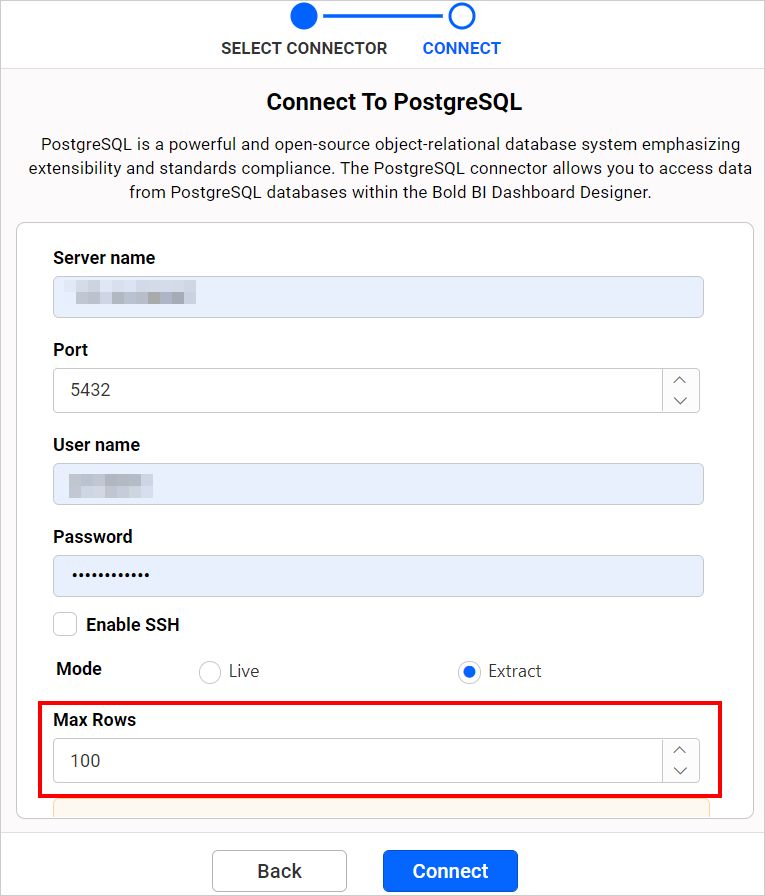Click the Extract mode label text
This screenshot has width=765, height=896.
[515, 672]
